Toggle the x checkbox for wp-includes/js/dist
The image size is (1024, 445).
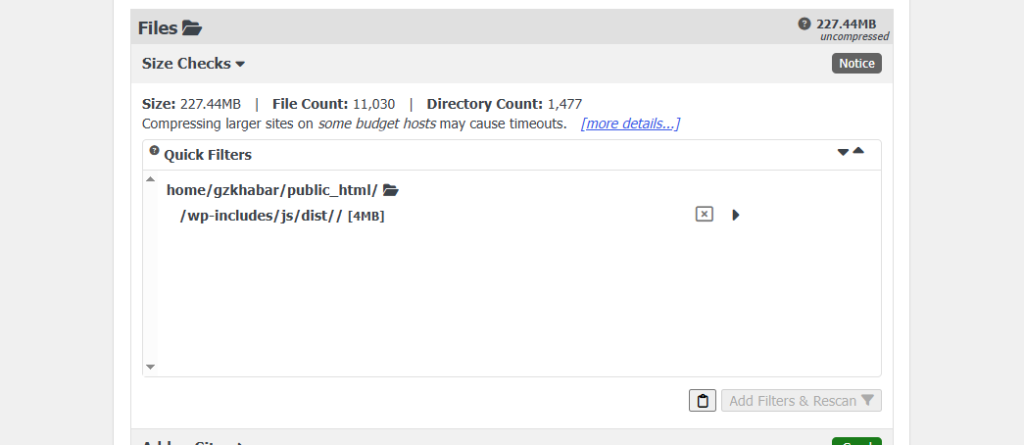coord(704,214)
